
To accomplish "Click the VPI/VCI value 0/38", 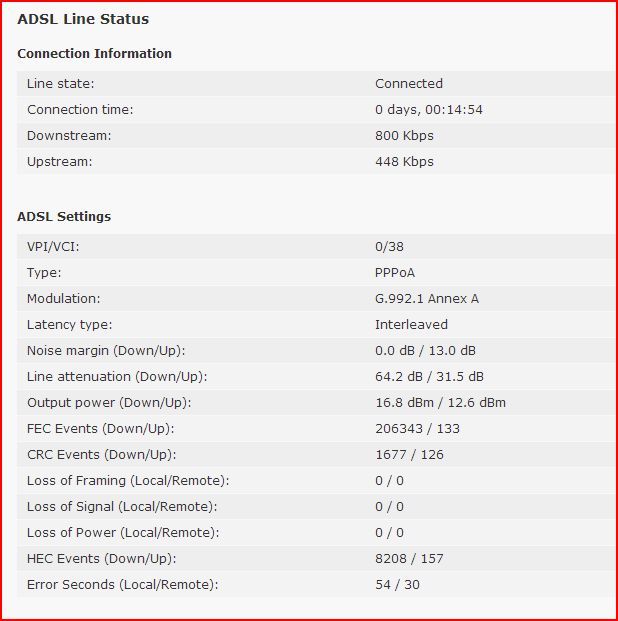I will [389, 247].
